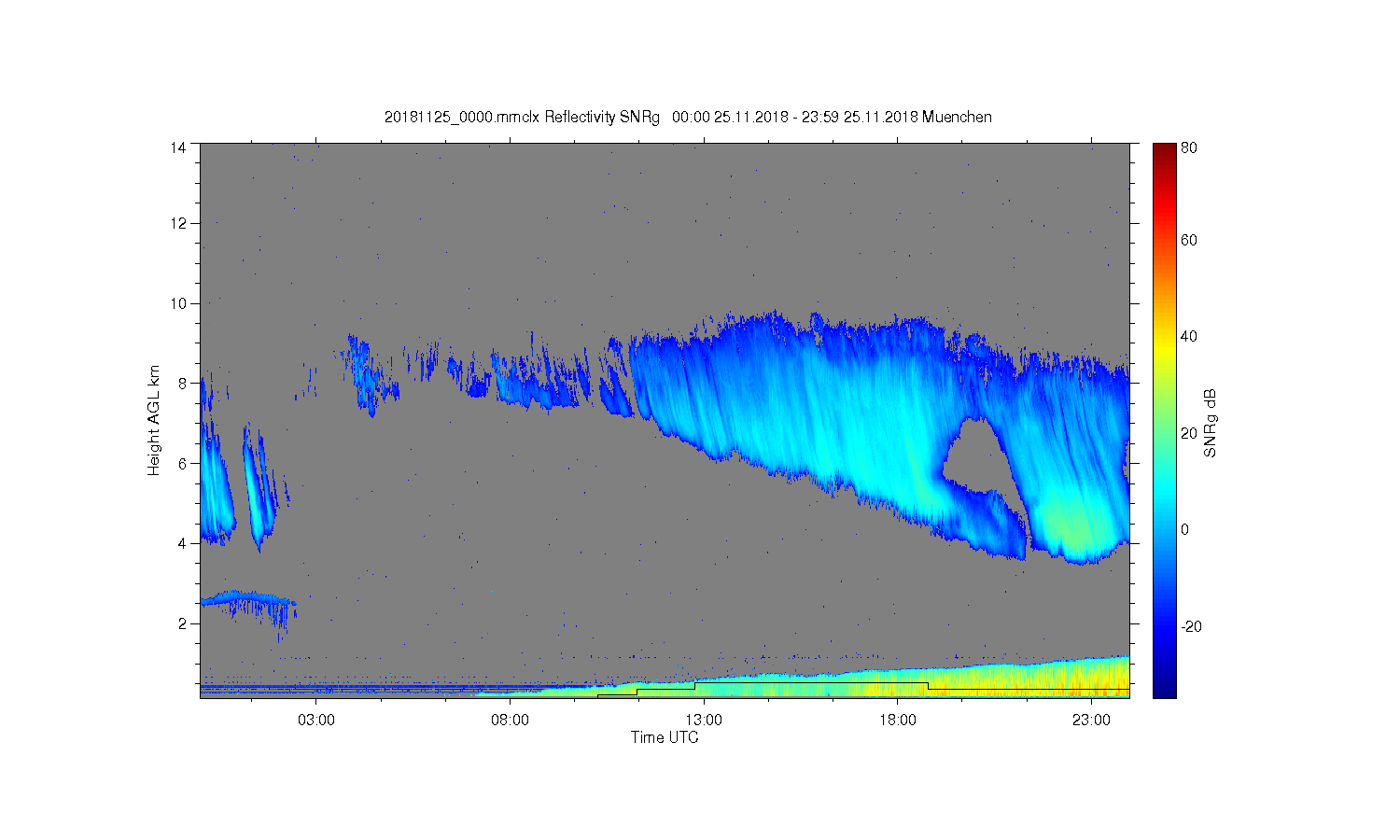1400x840 pixels.
Task: Click the 2 km height tick label
Action: [x=182, y=623]
